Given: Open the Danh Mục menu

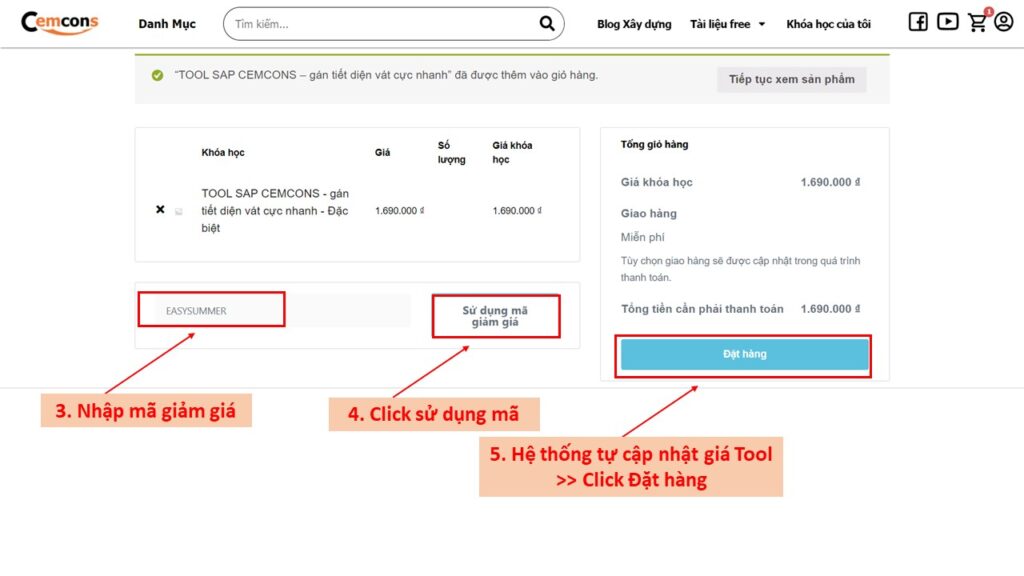Looking at the screenshot, I should [x=167, y=24].
